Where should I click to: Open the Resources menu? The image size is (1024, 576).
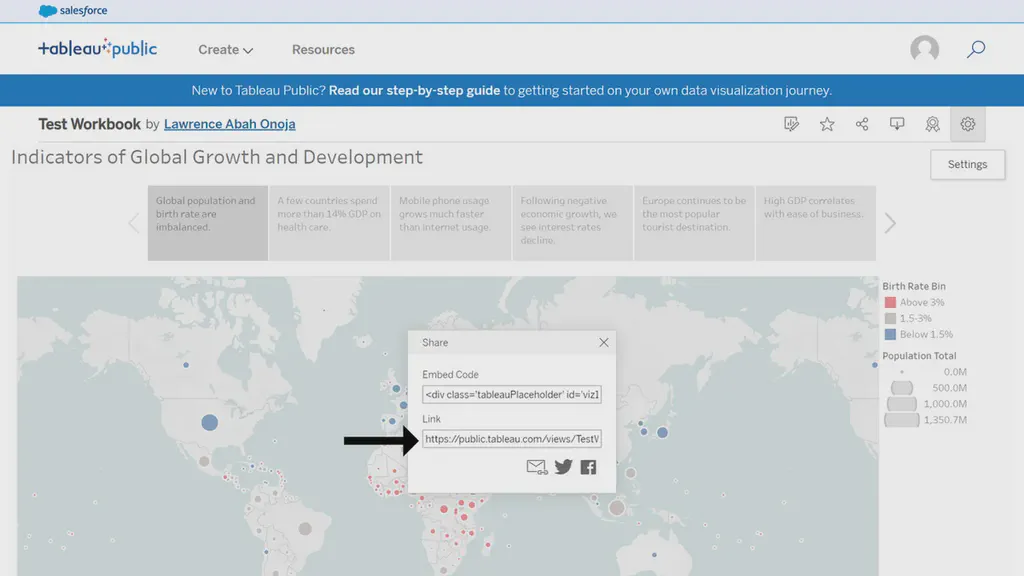pyautogui.click(x=322, y=49)
